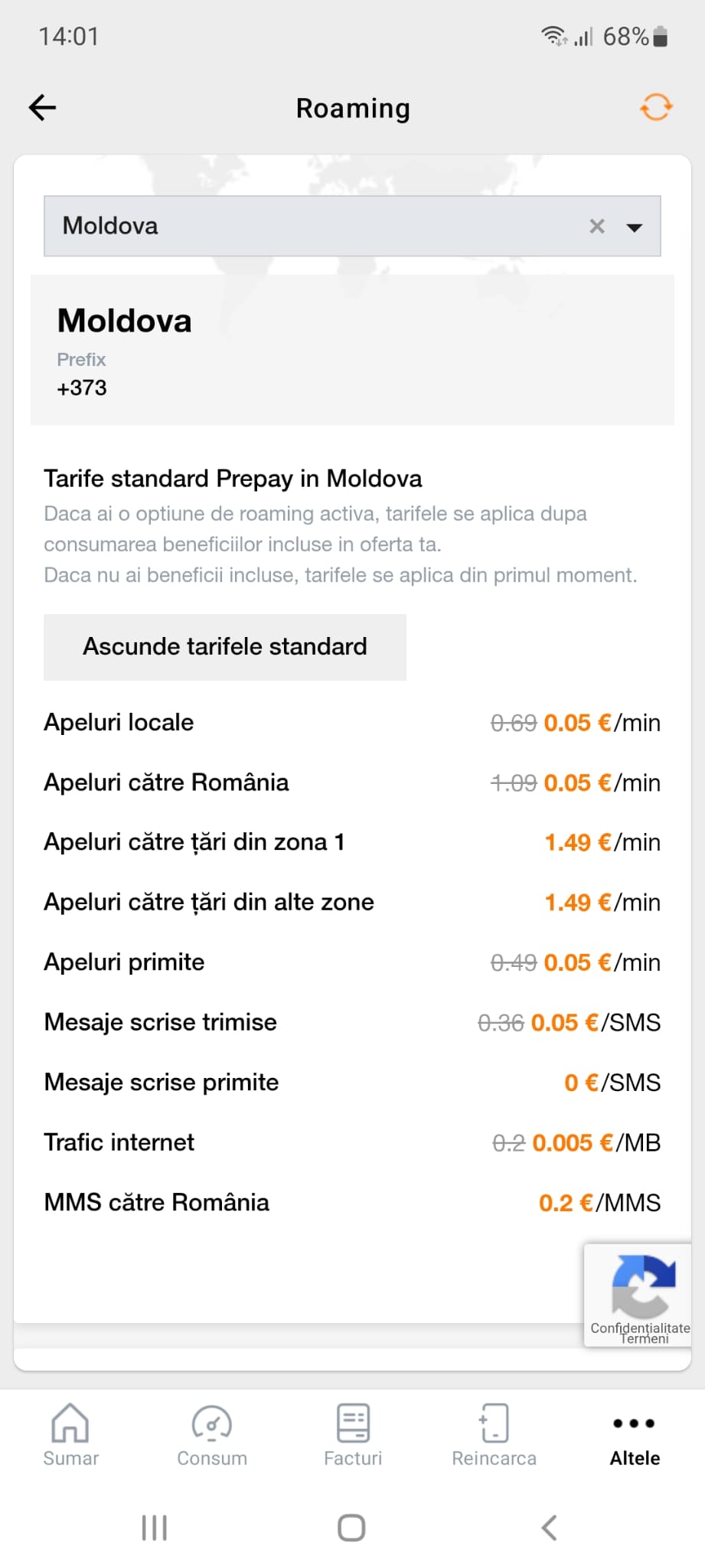Screen dimensions: 705x1568
Task: Tap the battery indicator in status bar
Action: tap(661, 37)
